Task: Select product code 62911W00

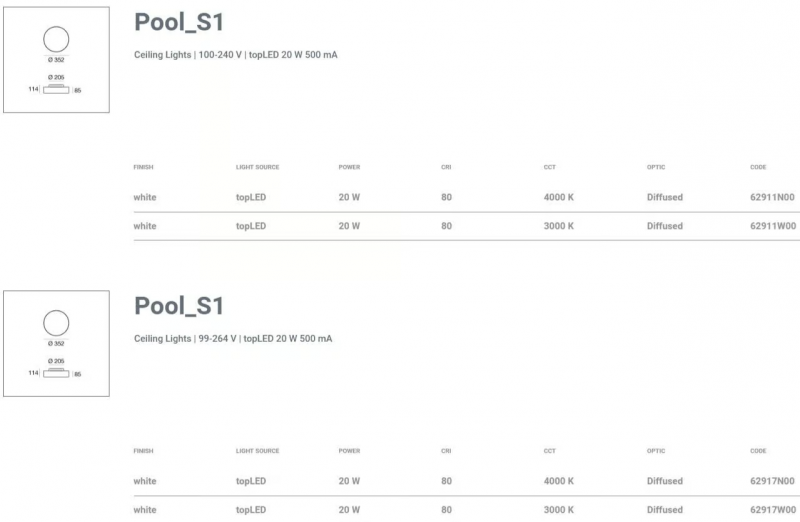Action: [x=773, y=226]
